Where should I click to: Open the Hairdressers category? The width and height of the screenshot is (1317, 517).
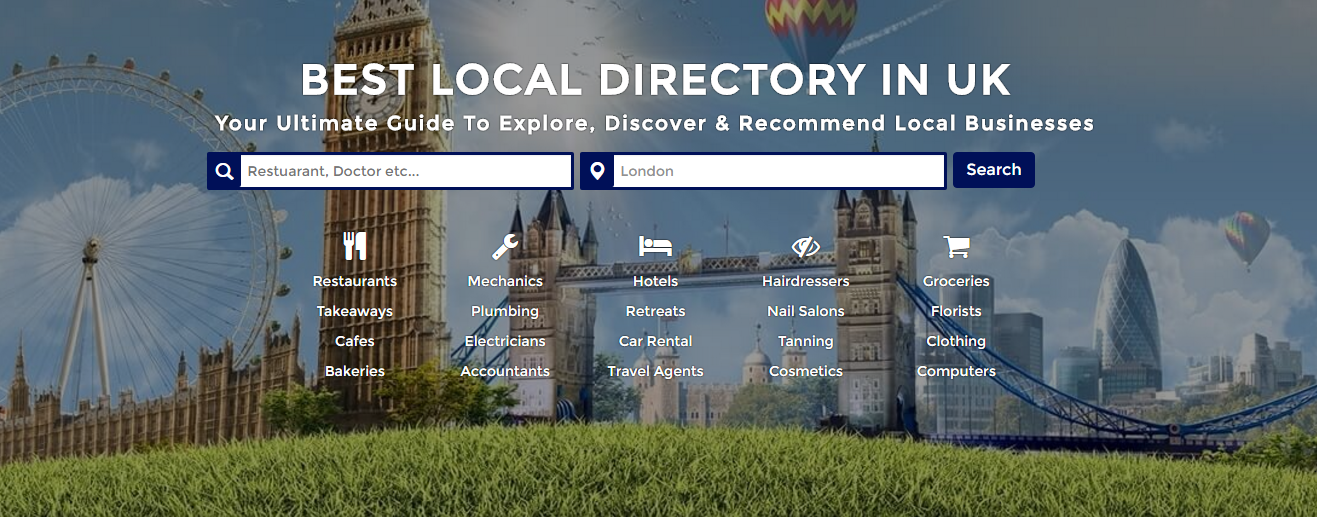click(805, 281)
